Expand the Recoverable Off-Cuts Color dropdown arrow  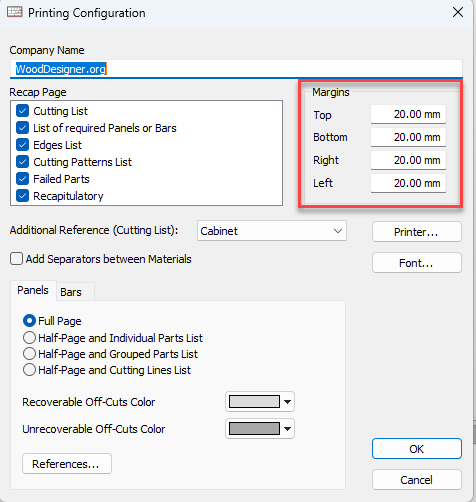tap(287, 402)
